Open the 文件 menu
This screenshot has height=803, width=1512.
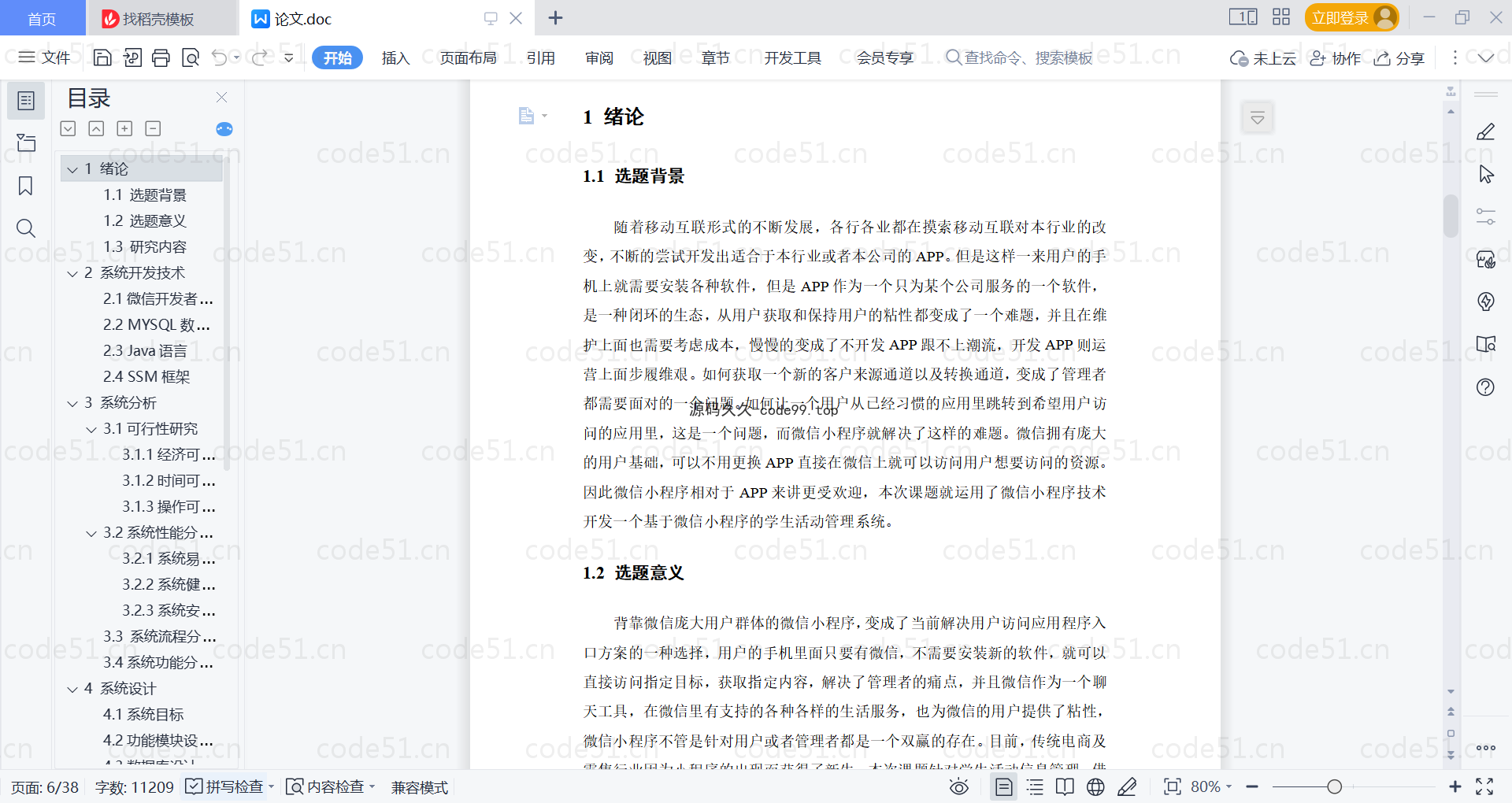44,57
